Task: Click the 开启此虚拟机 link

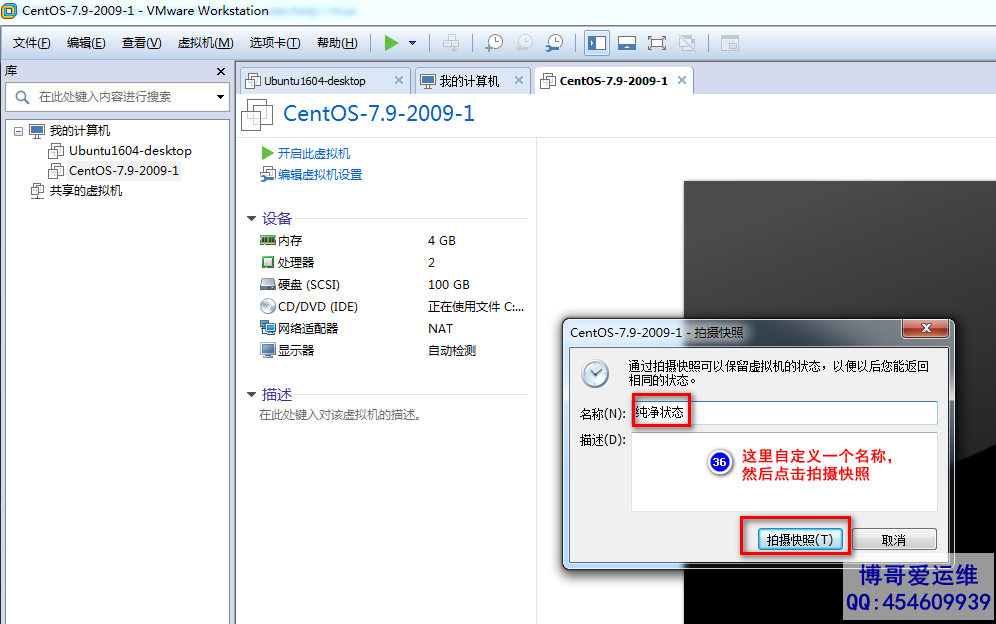Action: click(313, 153)
